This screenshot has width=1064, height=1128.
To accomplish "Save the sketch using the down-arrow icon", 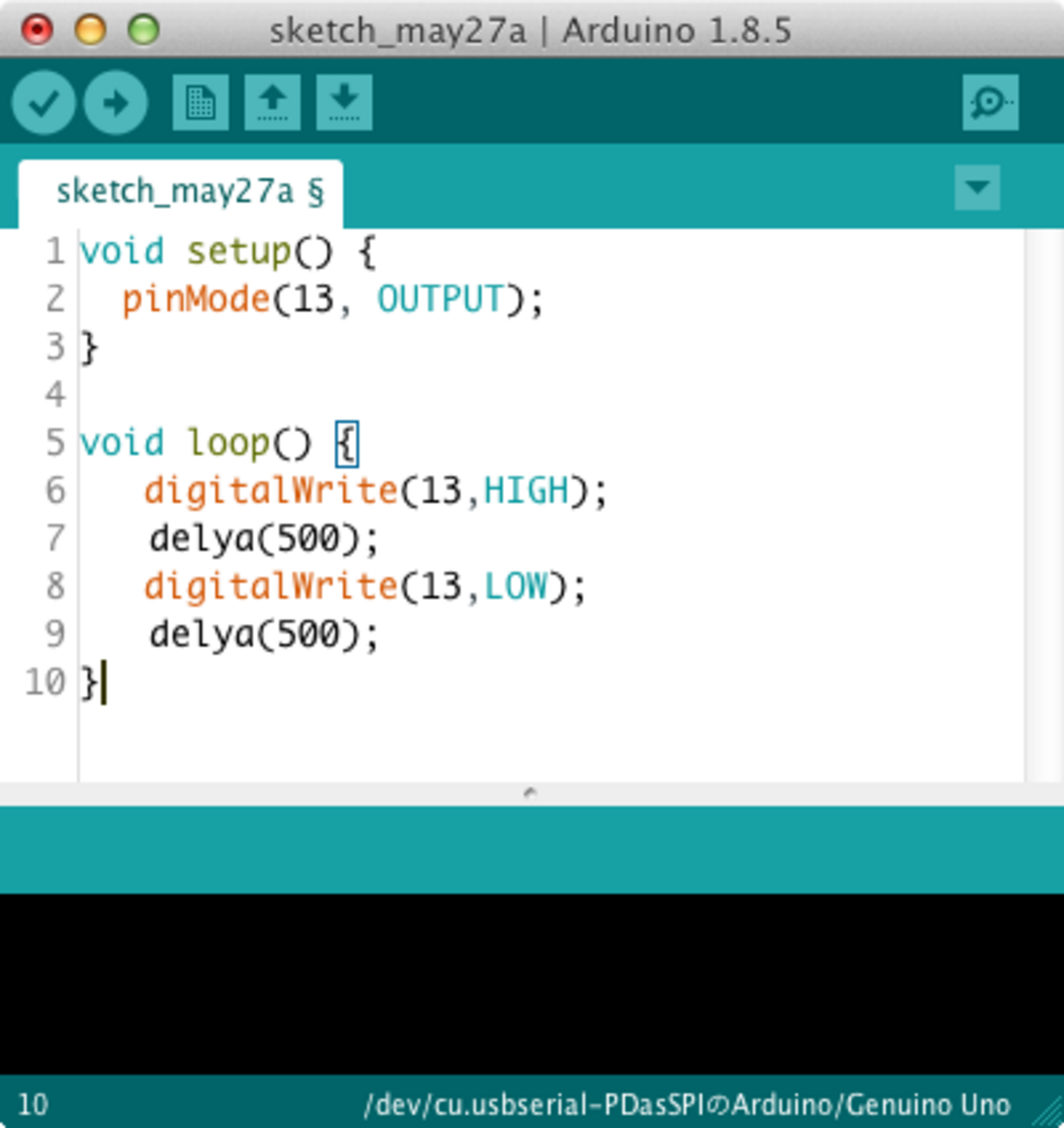I will [345, 102].
